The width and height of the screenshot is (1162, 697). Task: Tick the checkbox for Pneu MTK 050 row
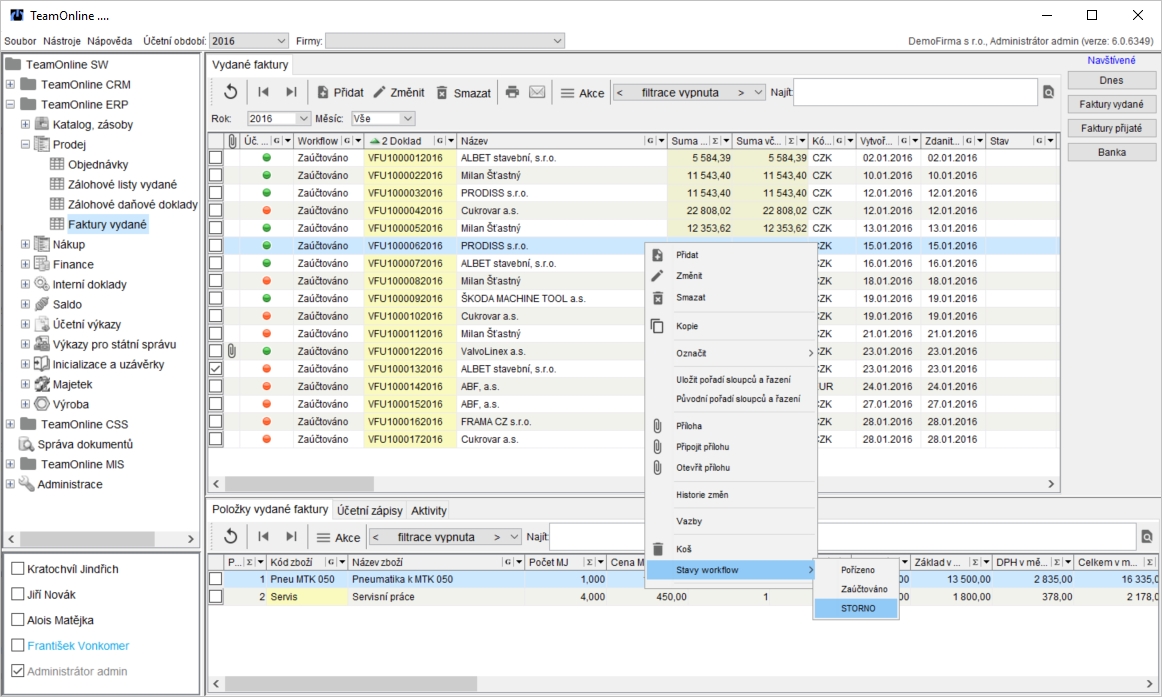[216, 579]
